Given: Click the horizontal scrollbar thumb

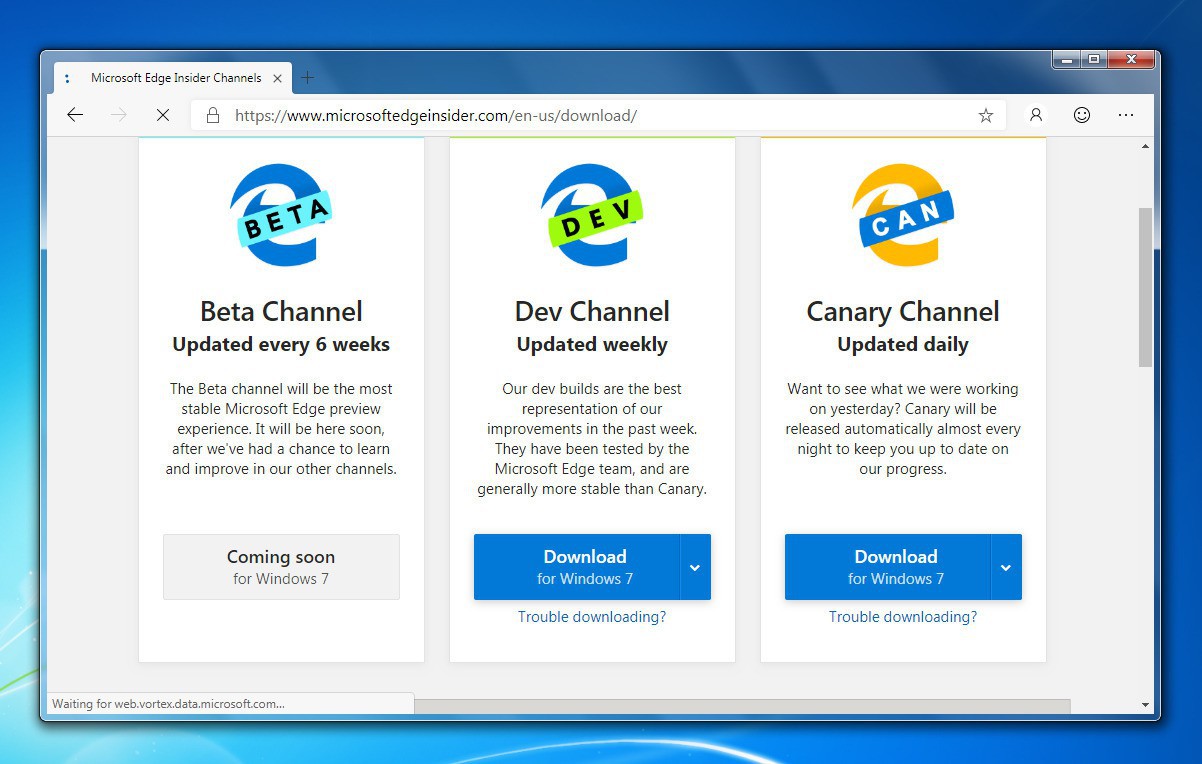Looking at the screenshot, I should pos(742,706).
